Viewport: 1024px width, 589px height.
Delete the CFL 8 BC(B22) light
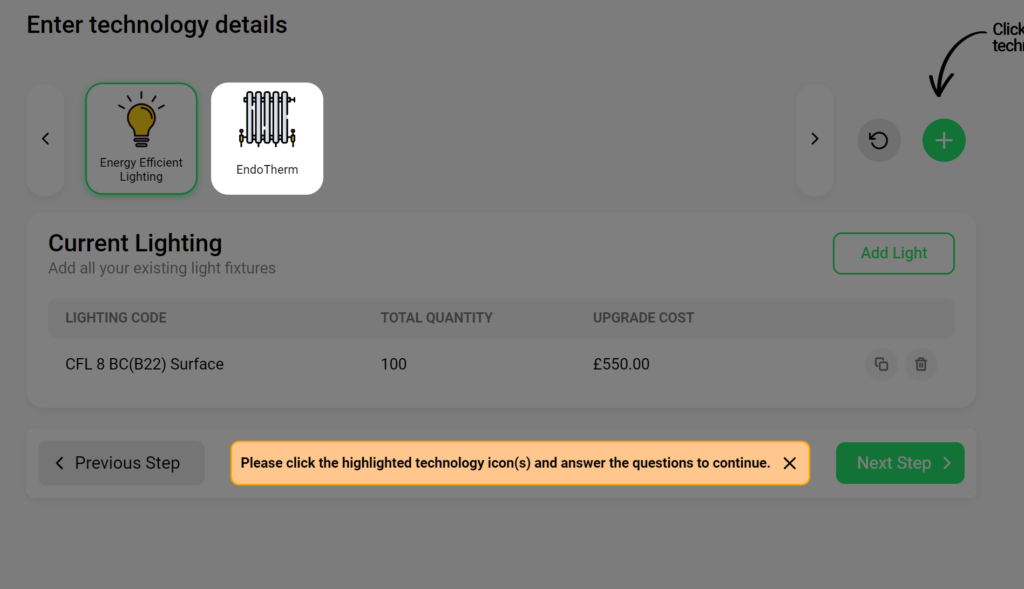click(921, 364)
